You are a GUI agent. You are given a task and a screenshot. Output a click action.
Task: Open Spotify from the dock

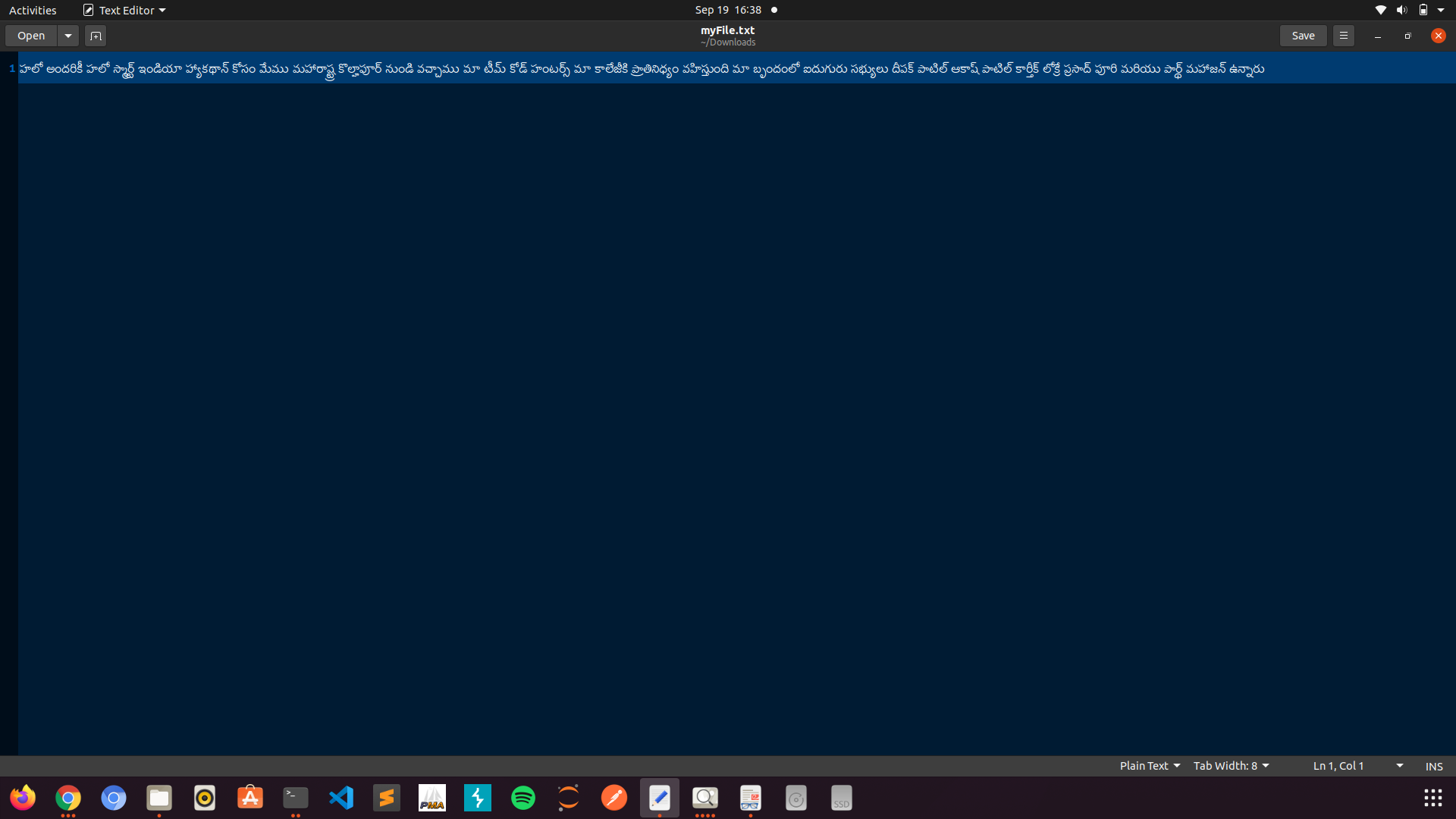(523, 798)
